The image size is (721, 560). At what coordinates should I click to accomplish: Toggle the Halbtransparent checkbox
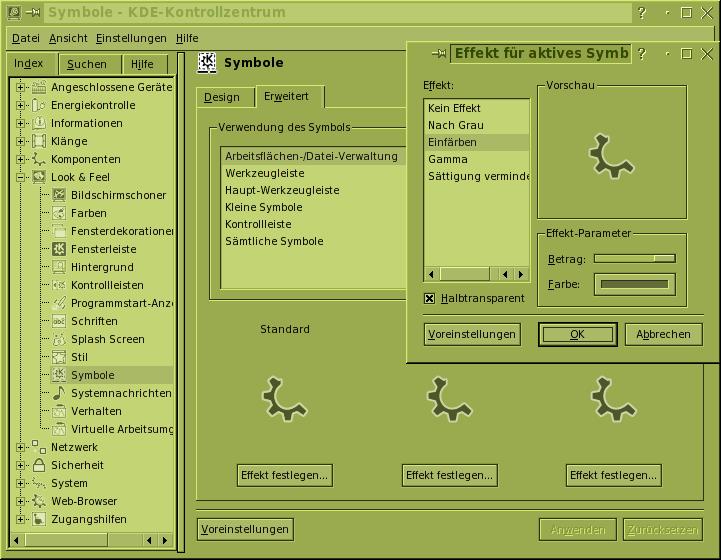(429, 298)
